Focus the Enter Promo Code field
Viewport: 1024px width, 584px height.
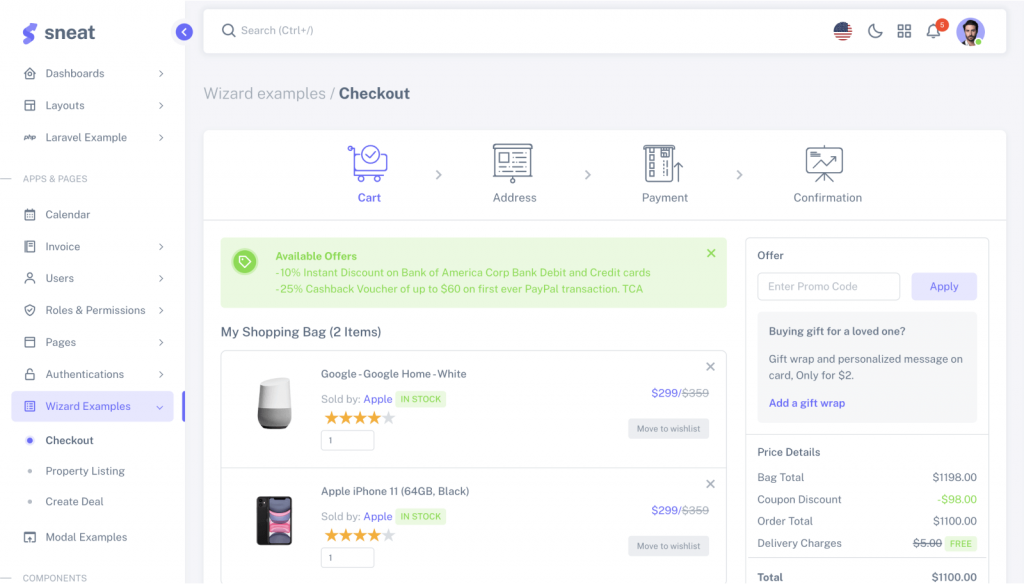click(x=828, y=286)
